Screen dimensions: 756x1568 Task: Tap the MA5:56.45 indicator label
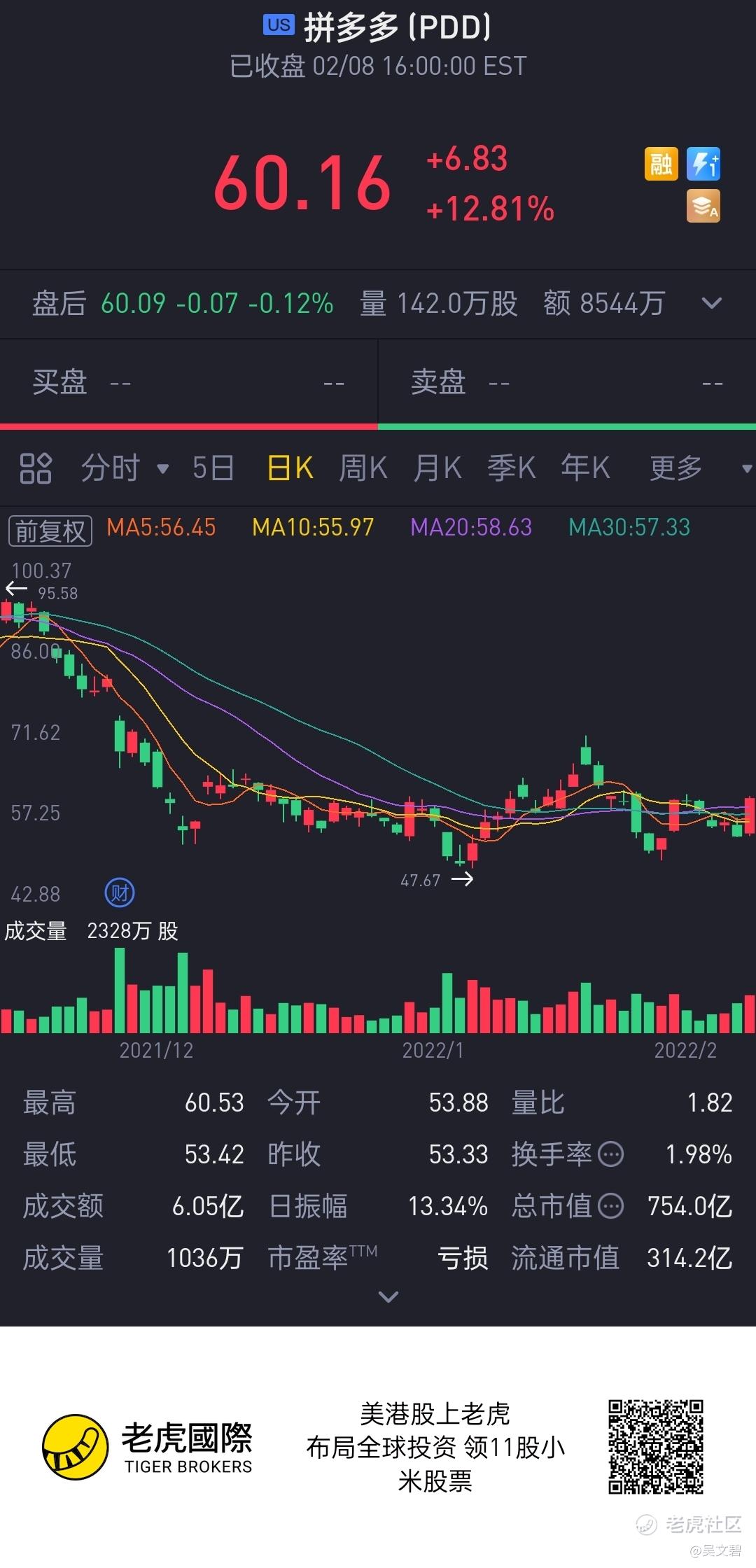click(161, 527)
